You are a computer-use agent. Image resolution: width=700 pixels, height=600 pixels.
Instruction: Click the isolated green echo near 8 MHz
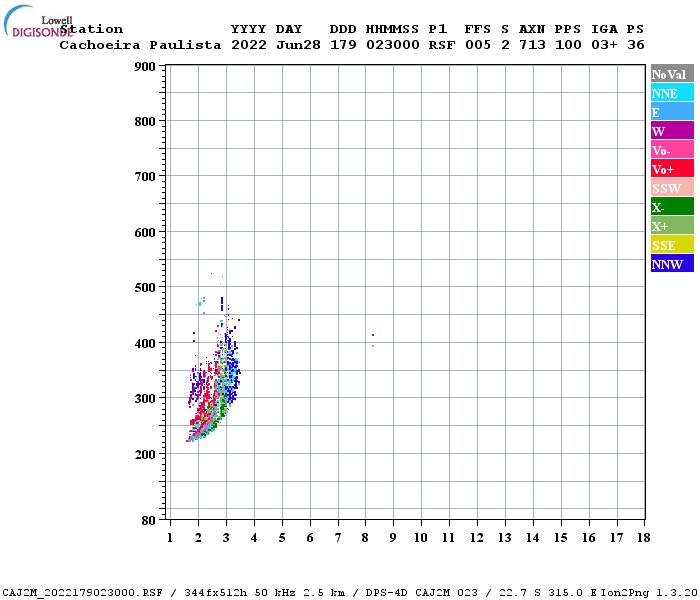pos(373,340)
